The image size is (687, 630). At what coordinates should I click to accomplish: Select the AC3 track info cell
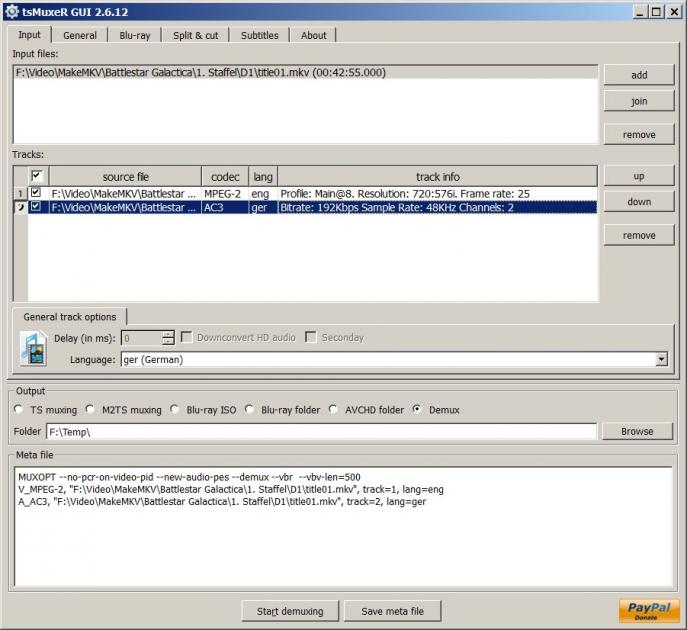pyautogui.click(x=437, y=207)
